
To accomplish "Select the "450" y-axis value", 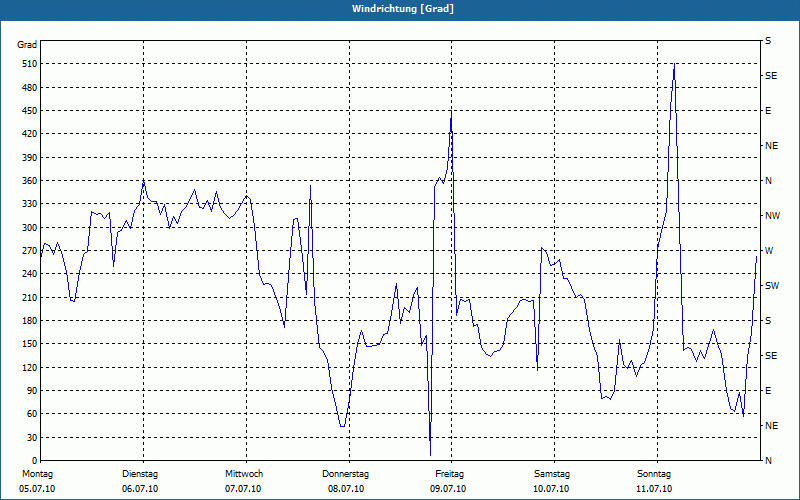I will click(x=30, y=111).
